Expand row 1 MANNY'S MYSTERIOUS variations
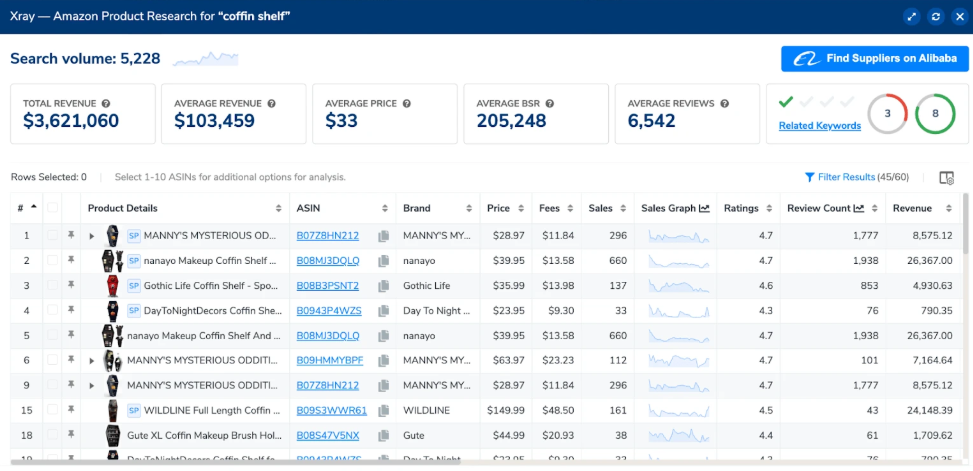Image resolution: width=973 pixels, height=471 pixels. [92, 236]
